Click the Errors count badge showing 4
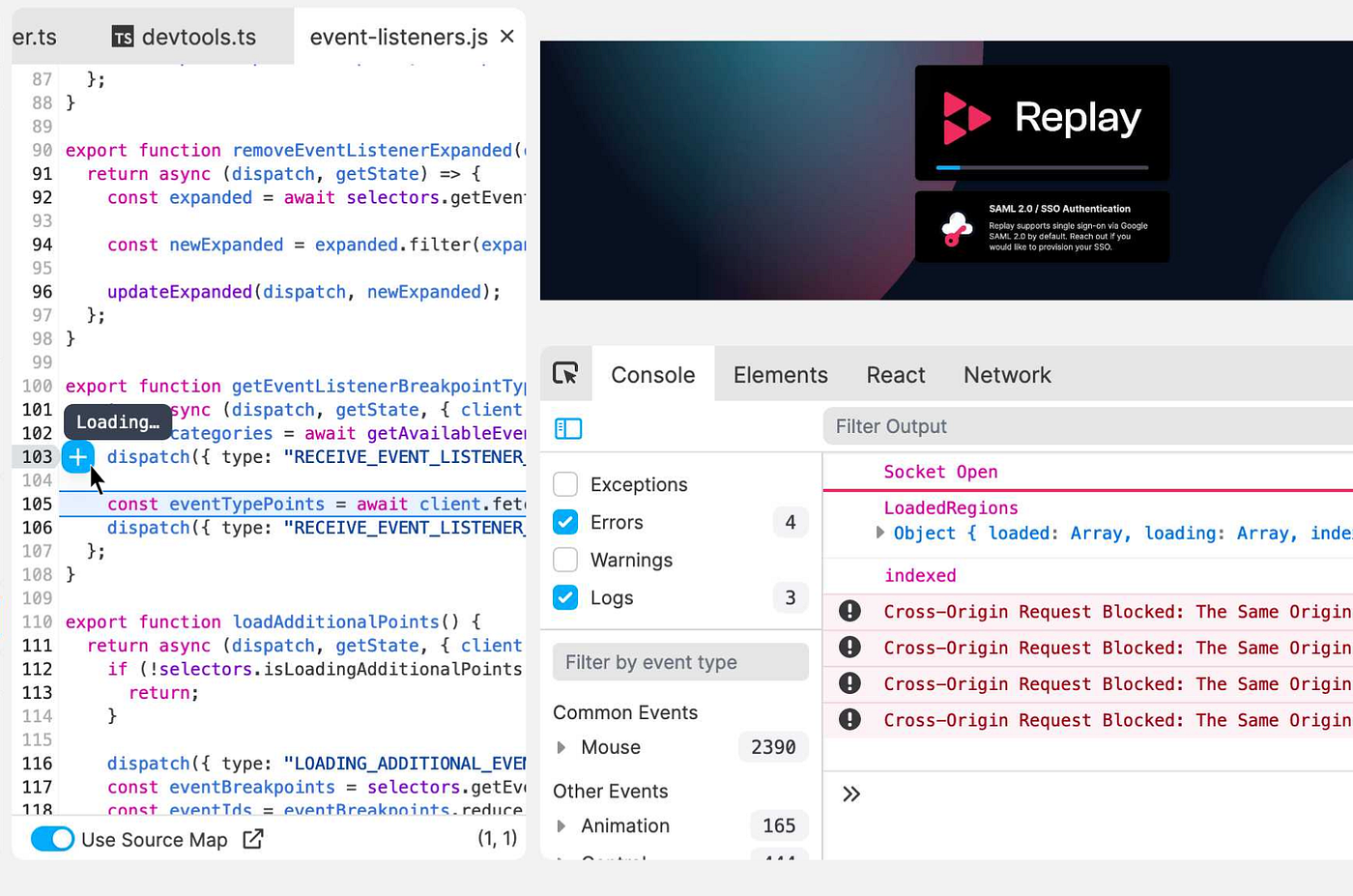Image resolution: width=1353 pixels, height=896 pixels. pos(791,522)
